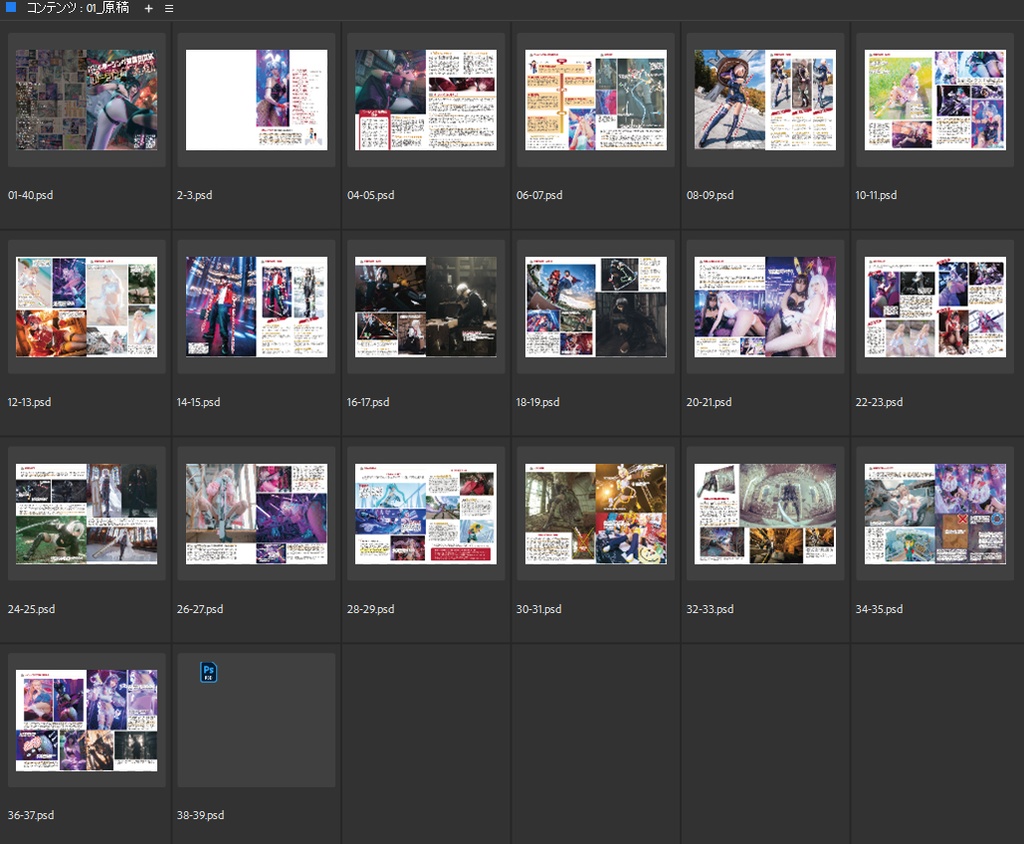The image size is (1024, 844).
Task: Click the file name 2-3.psd
Action: click(x=194, y=195)
